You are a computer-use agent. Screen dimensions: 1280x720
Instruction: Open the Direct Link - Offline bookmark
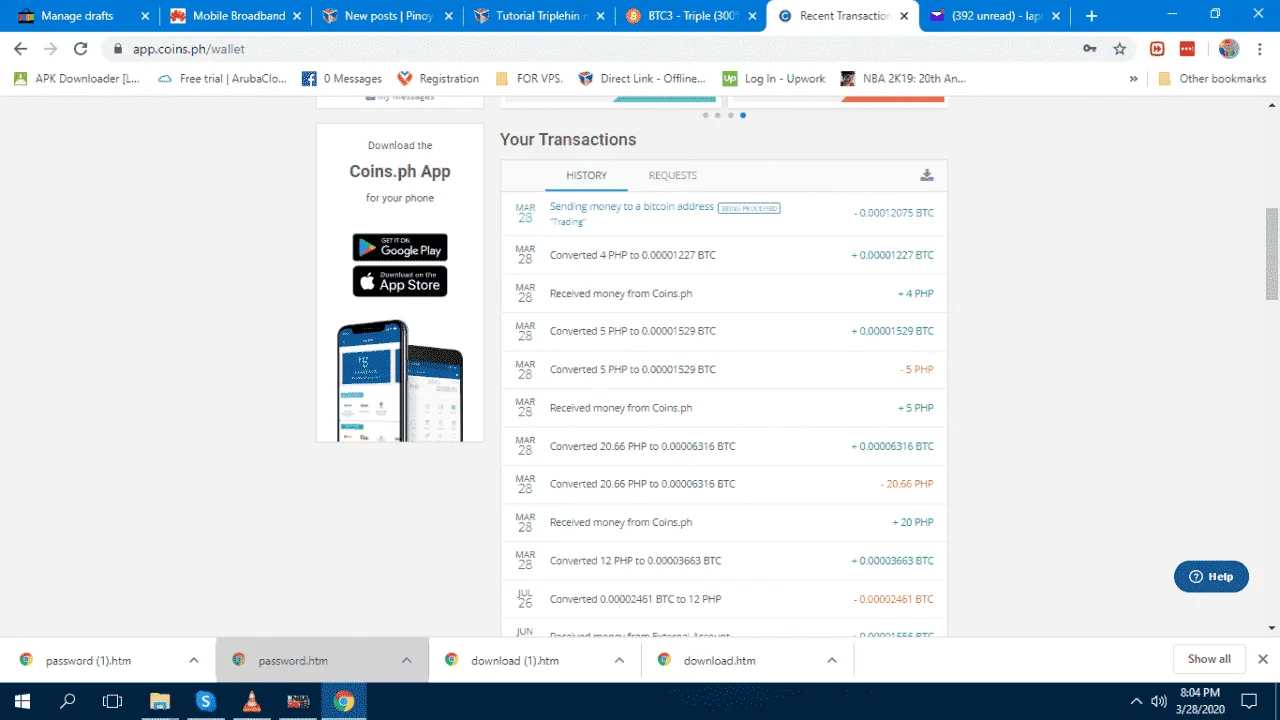coord(642,78)
